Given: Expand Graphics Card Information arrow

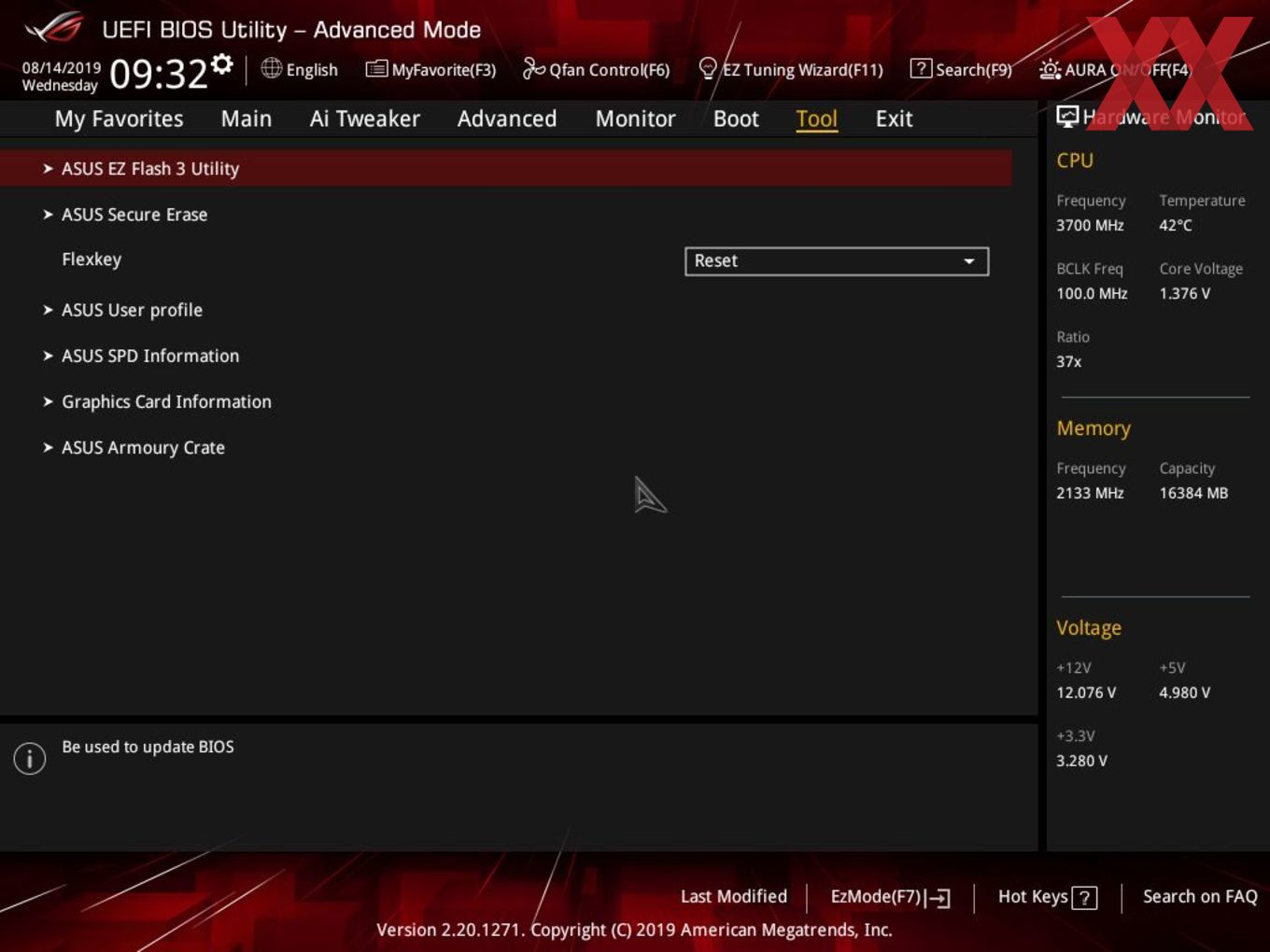Looking at the screenshot, I should tap(48, 401).
